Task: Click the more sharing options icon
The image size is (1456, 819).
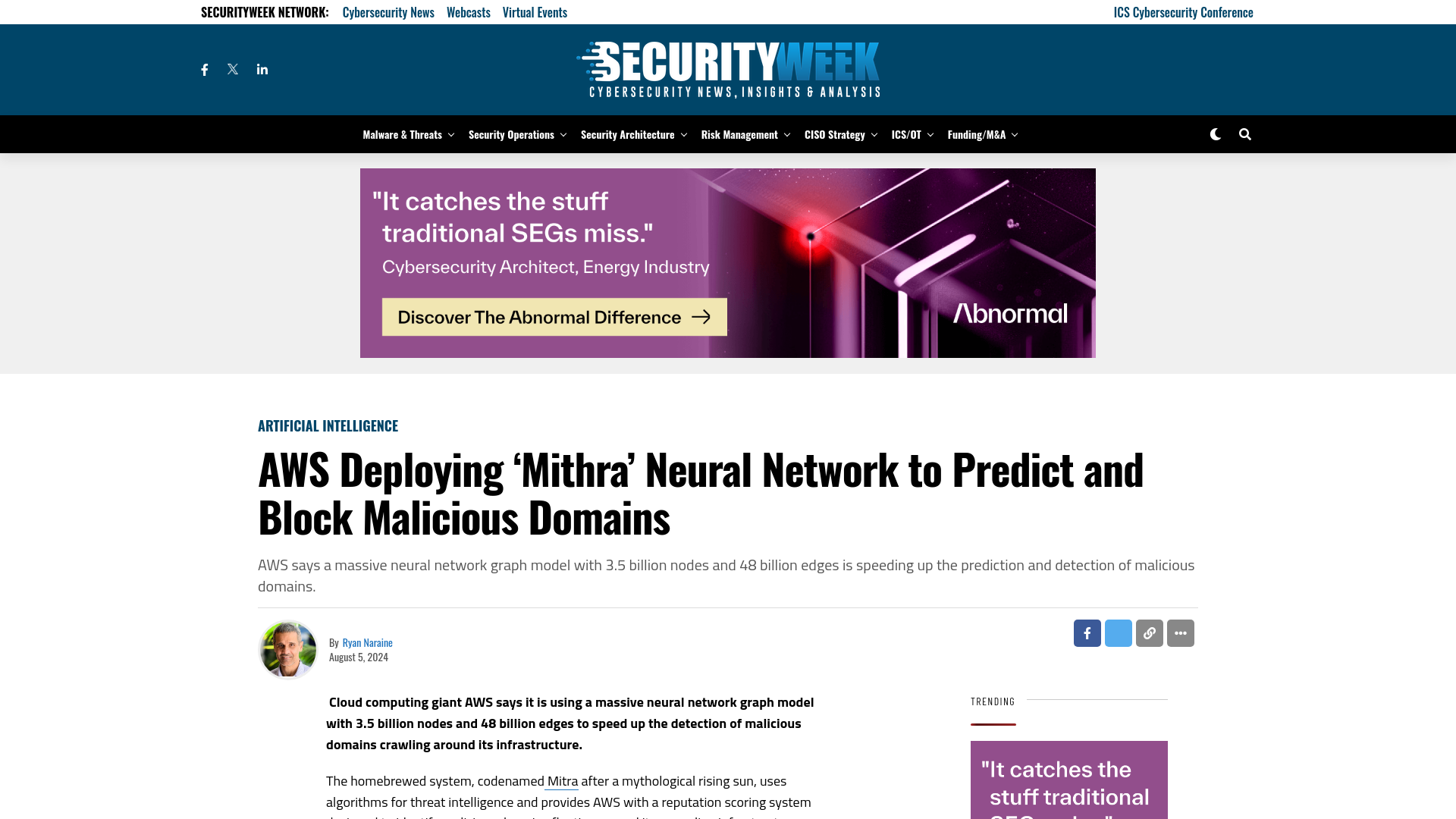Action: pos(1181,633)
